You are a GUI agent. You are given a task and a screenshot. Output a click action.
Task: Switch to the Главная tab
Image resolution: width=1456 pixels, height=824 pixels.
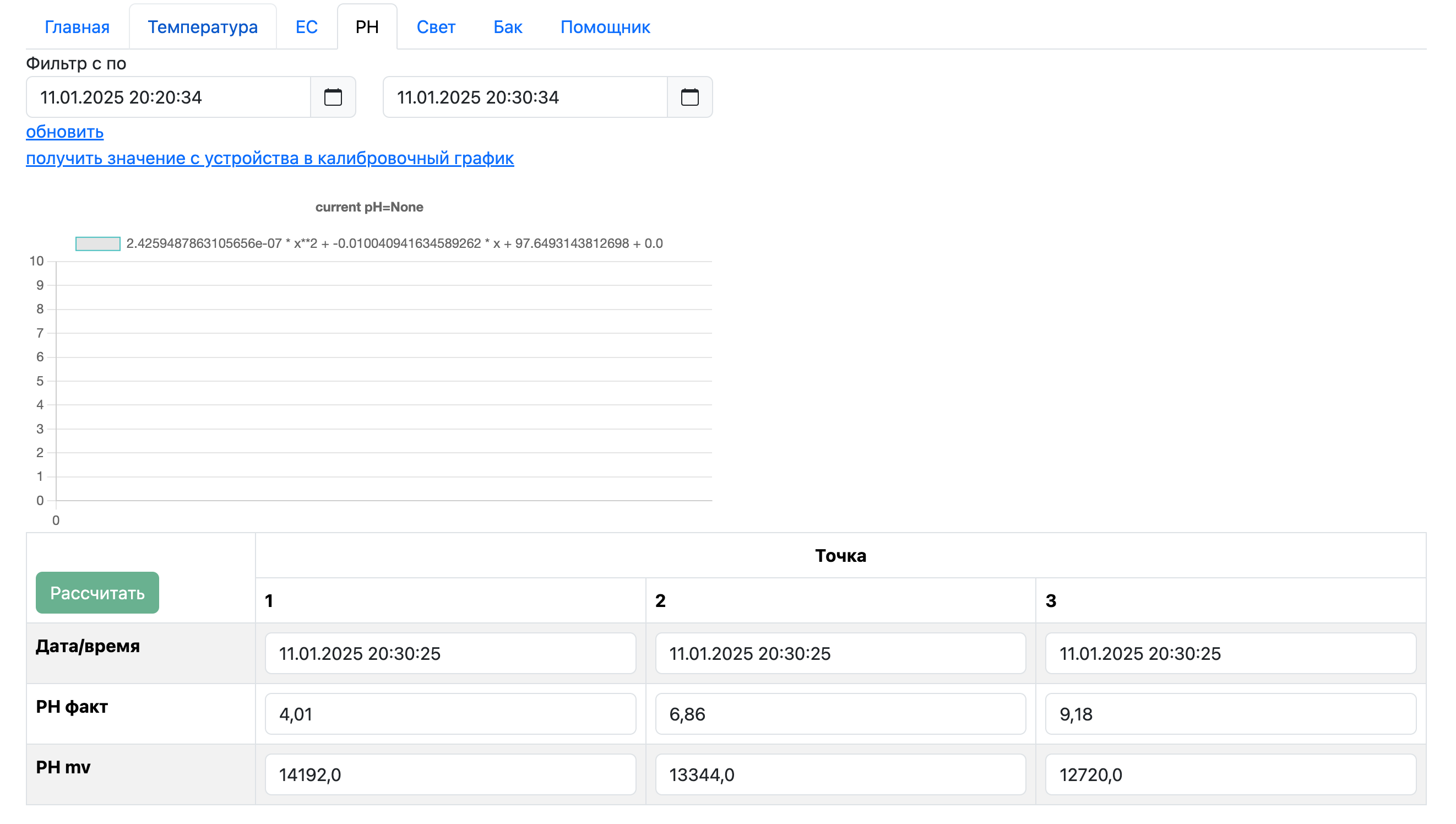77,27
